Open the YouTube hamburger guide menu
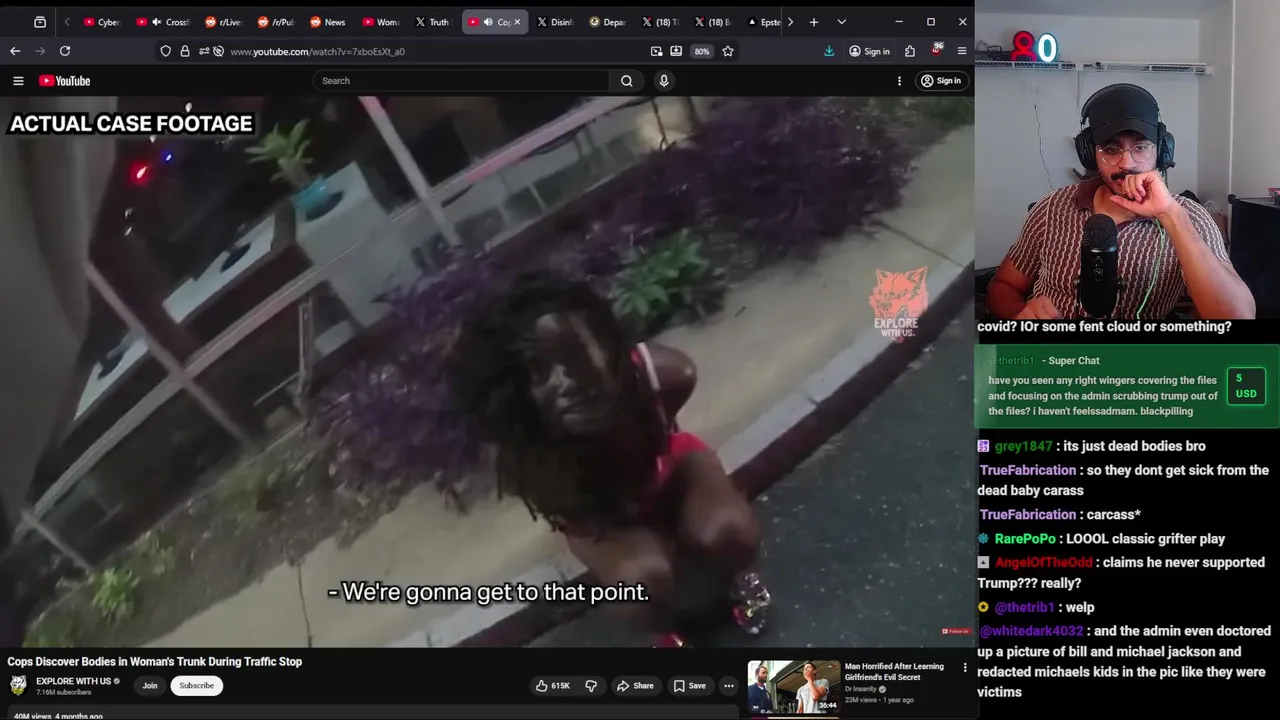 pyautogui.click(x=18, y=81)
